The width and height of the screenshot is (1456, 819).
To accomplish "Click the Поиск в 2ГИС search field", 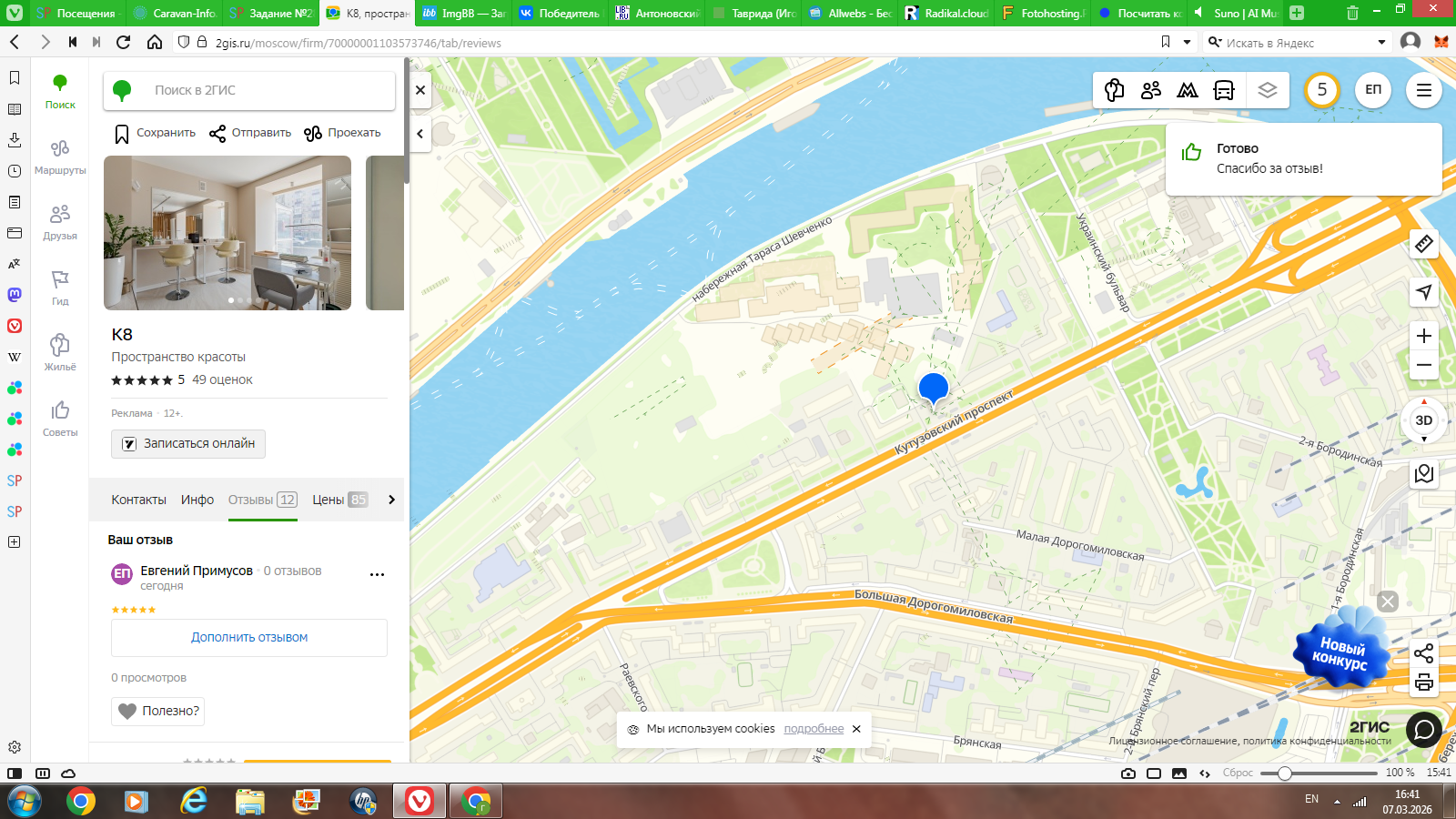I will click(264, 90).
